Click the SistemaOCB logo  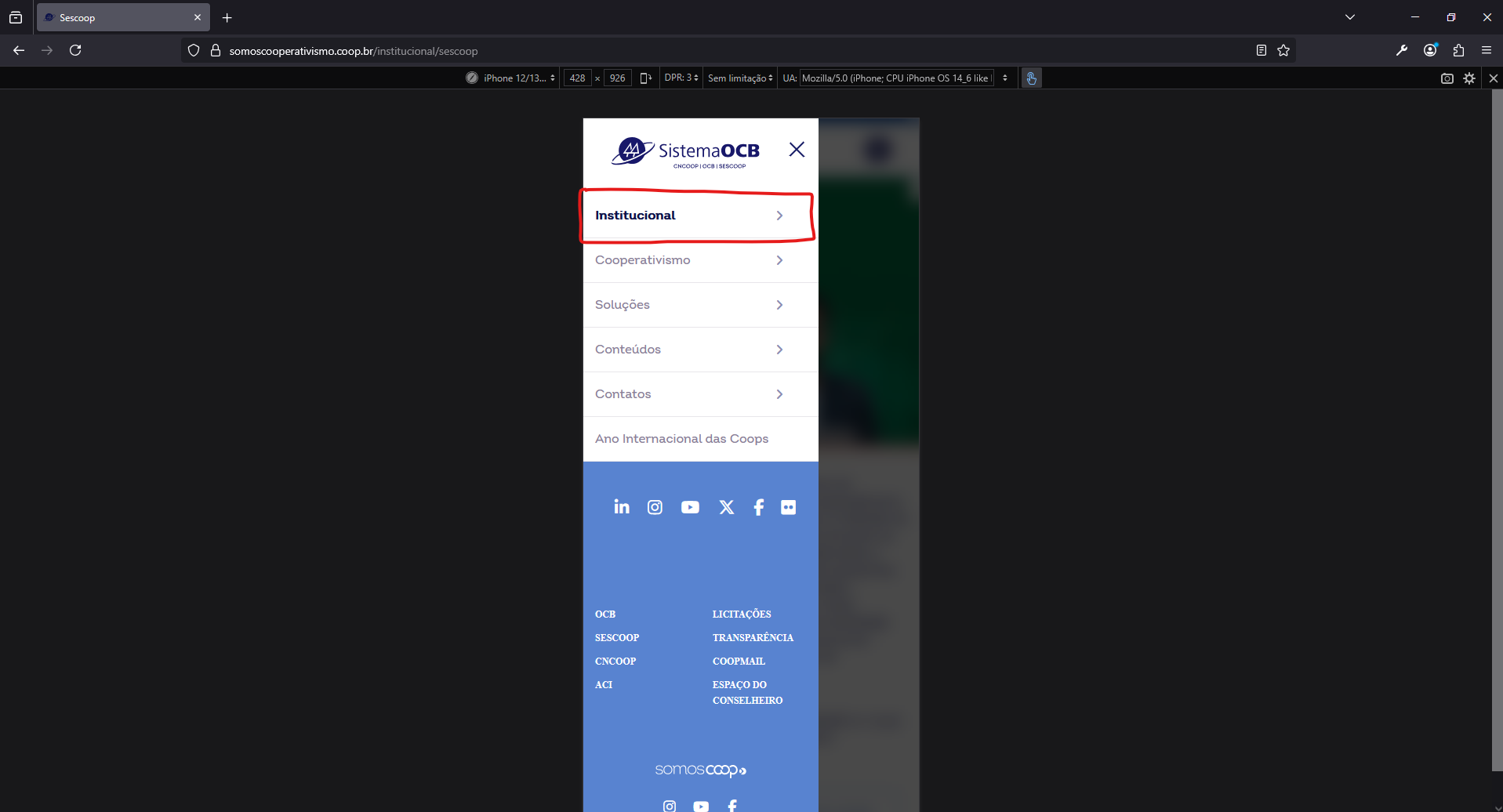point(686,152)
